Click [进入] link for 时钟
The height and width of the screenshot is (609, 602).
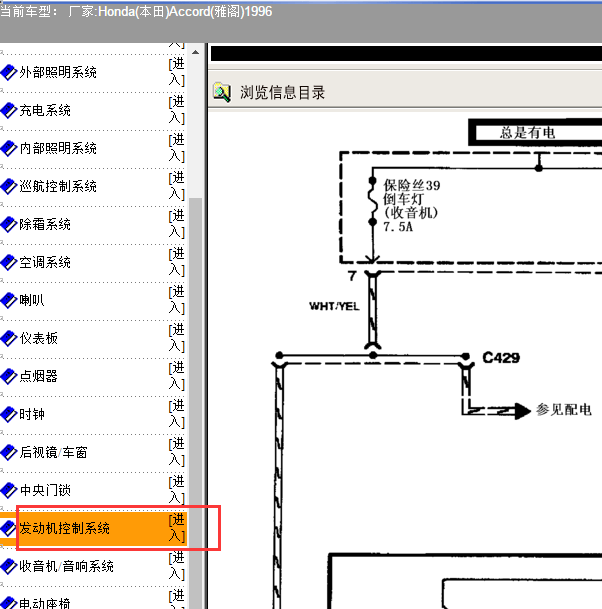[177, 414]
